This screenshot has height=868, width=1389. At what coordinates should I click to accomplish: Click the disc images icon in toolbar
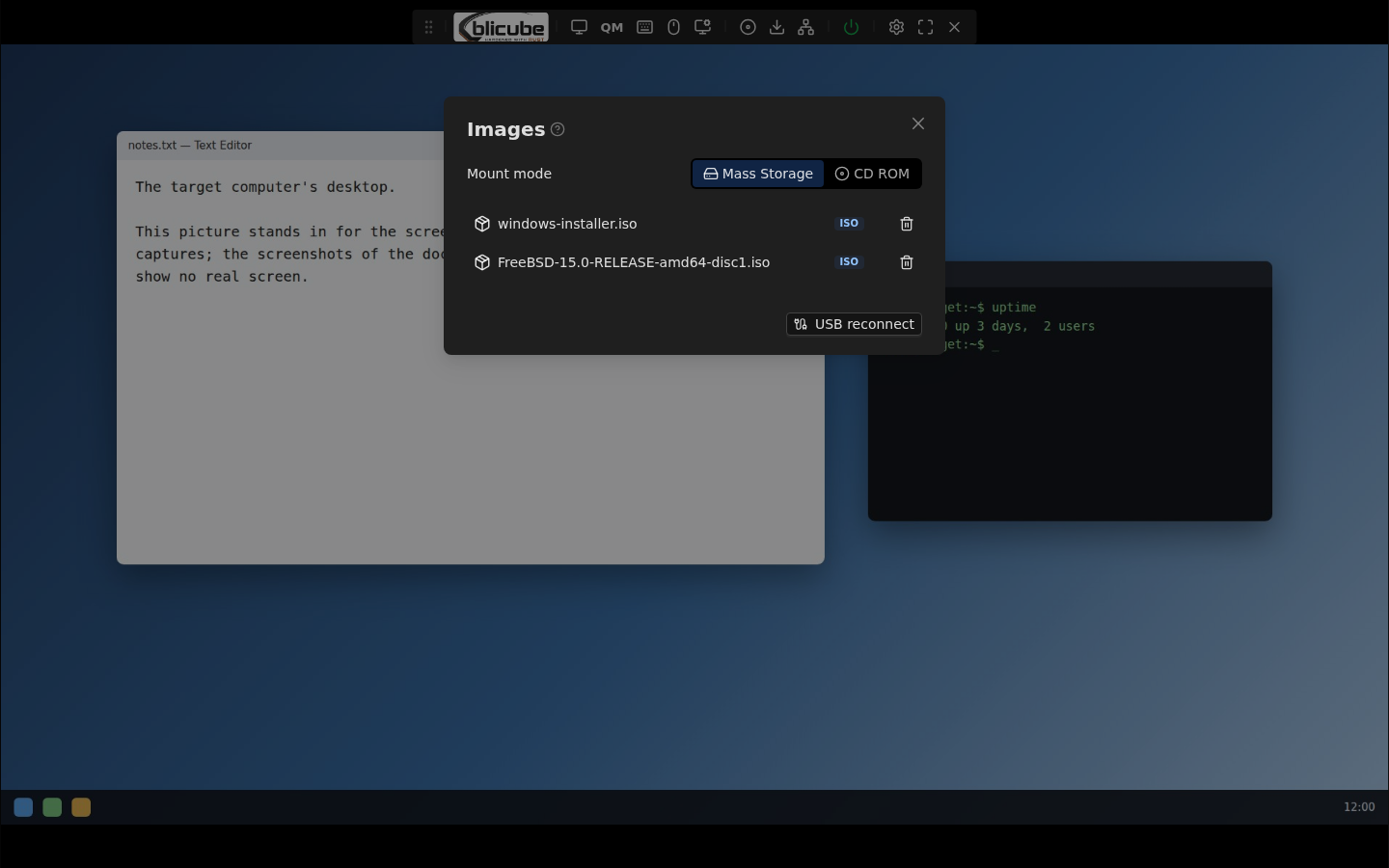pyautogui.click(x=748, y=27)
